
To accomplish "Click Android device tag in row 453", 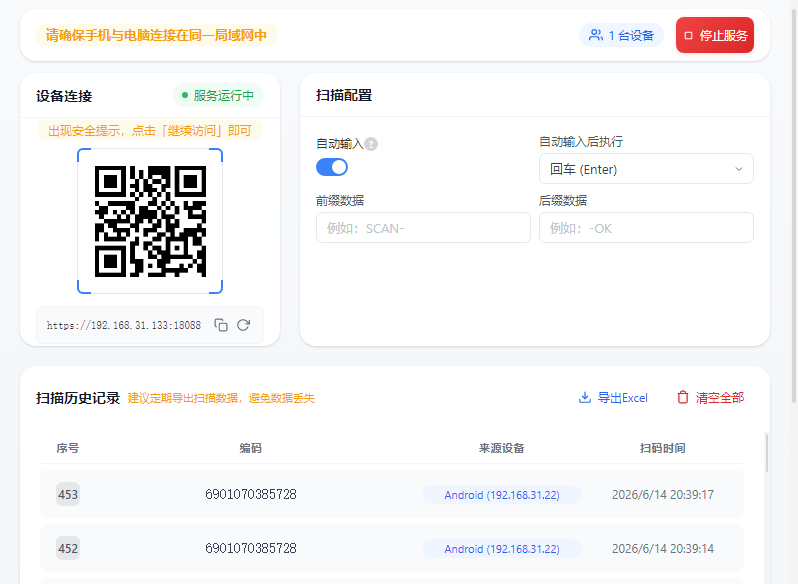I will coord(502,495).
